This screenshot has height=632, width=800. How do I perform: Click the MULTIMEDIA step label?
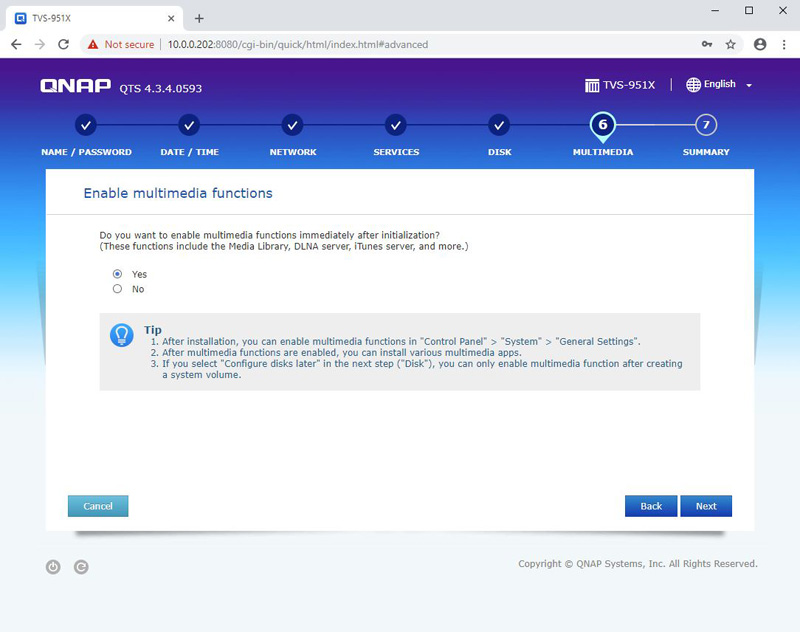(x=603, y=152)
